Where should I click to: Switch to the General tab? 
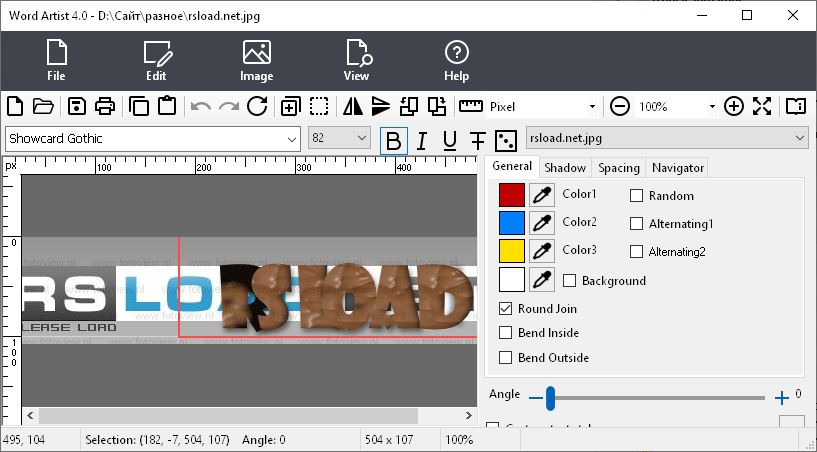(x=512, y=166)
